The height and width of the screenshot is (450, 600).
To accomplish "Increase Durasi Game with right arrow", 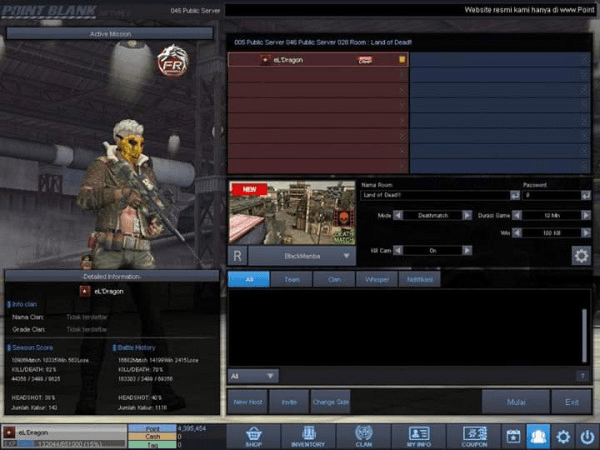I will [x=584, y=215].
